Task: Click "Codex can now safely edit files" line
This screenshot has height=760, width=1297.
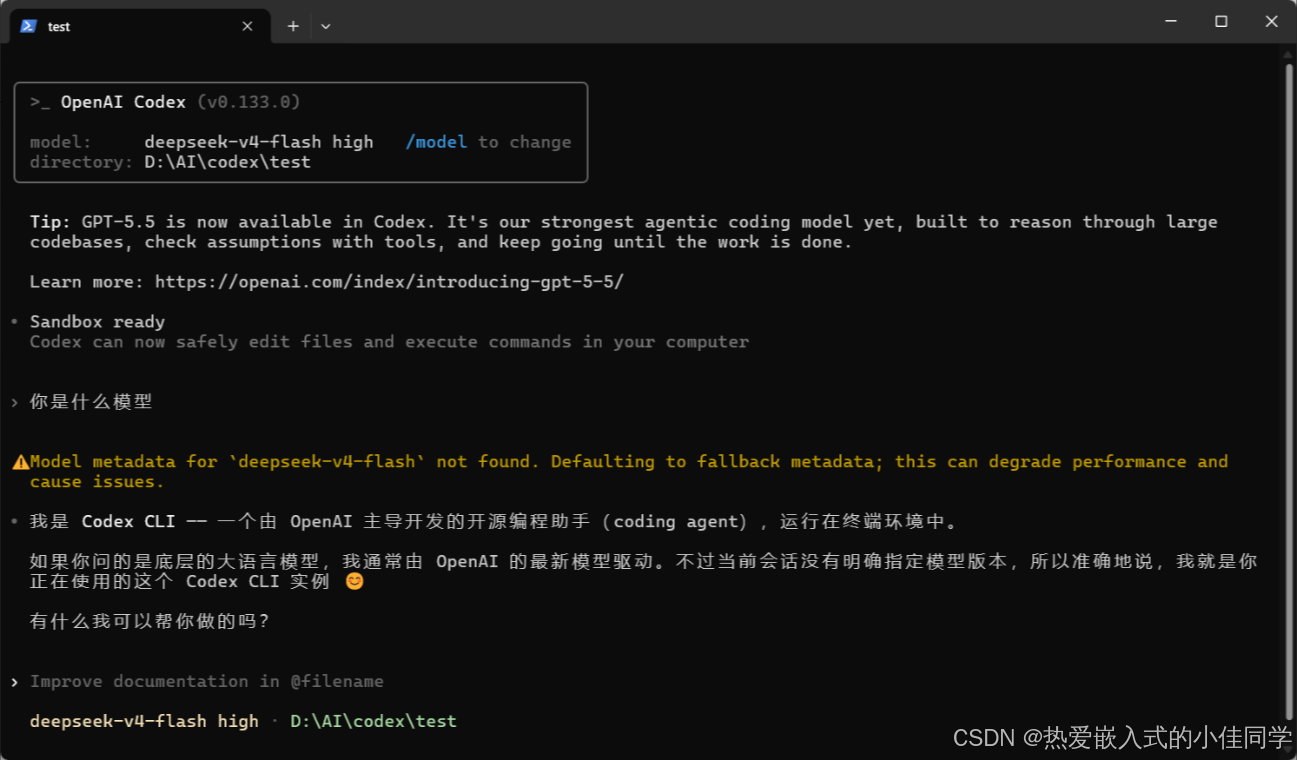Action: pos(389,342)
